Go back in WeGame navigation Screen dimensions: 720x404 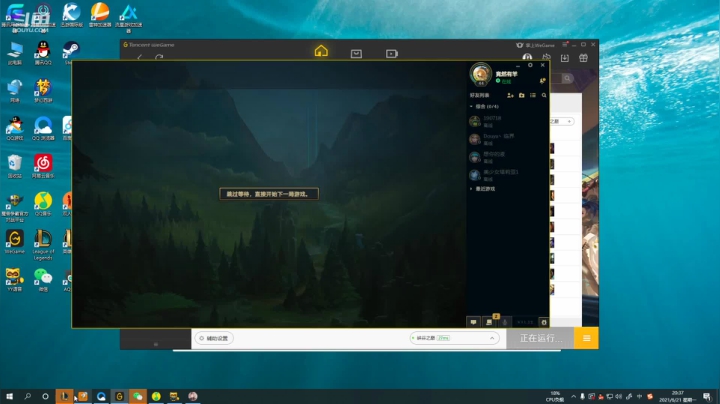[140, 57]
